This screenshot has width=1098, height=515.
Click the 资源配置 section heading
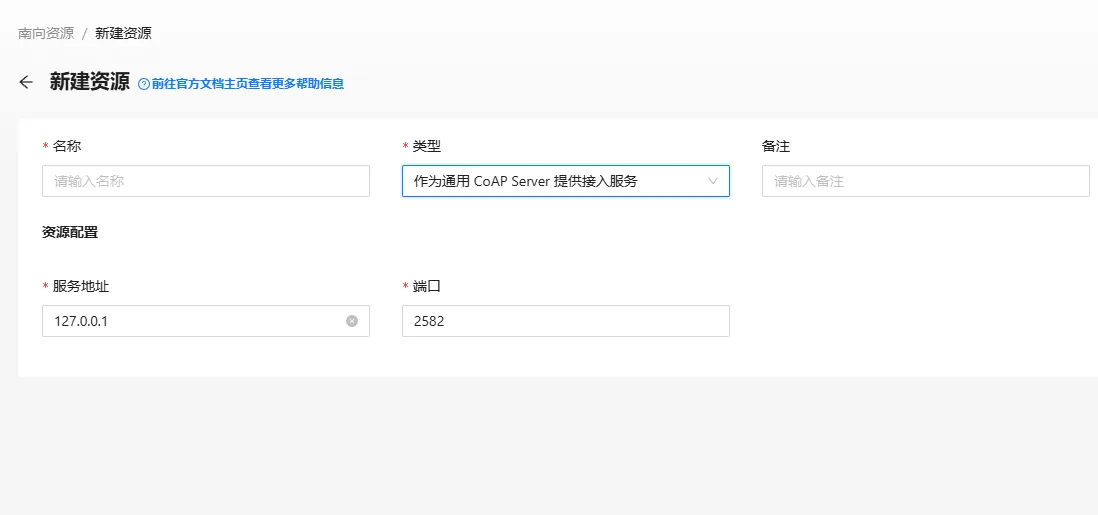(x=70, y=233)
